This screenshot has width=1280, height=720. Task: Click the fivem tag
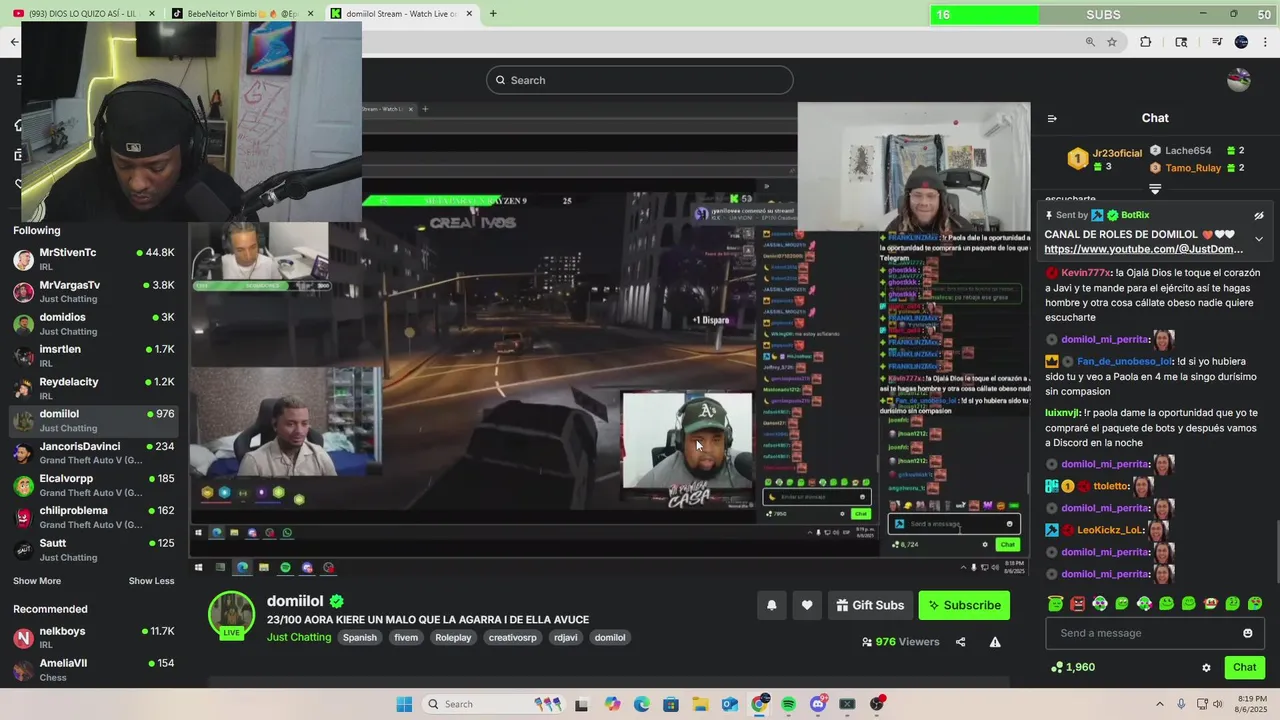pyautogui.click(x=406, y=637)
